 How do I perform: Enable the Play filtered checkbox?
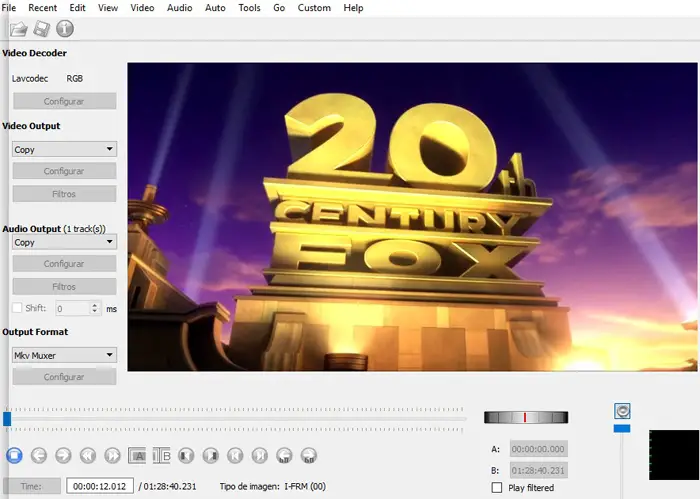[496, 487]
